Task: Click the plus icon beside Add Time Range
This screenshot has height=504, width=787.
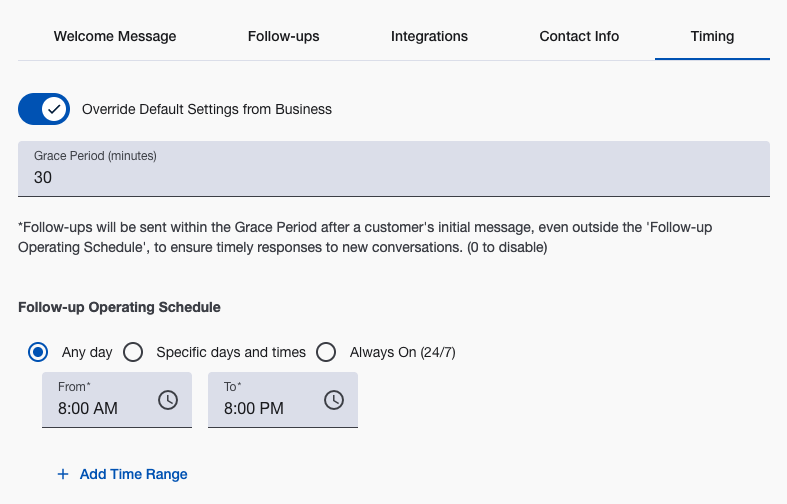Action: coord(63,474)
